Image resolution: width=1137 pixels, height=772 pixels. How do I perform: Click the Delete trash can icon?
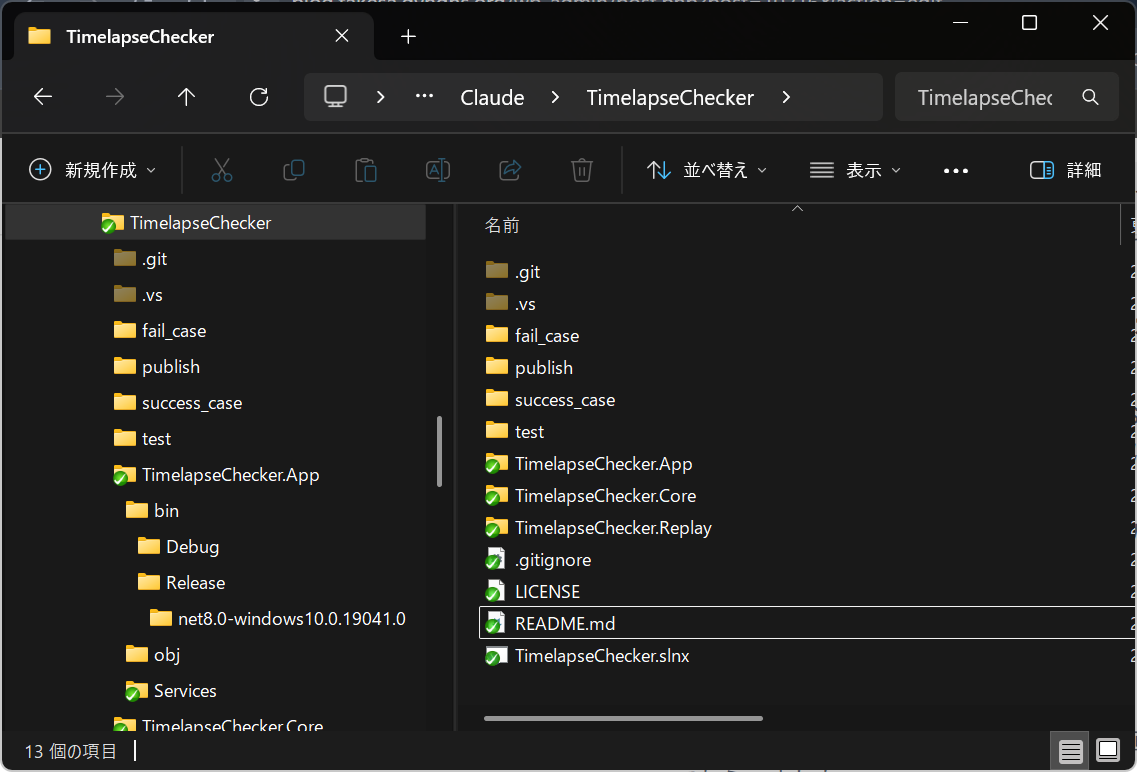coord(582,170)
